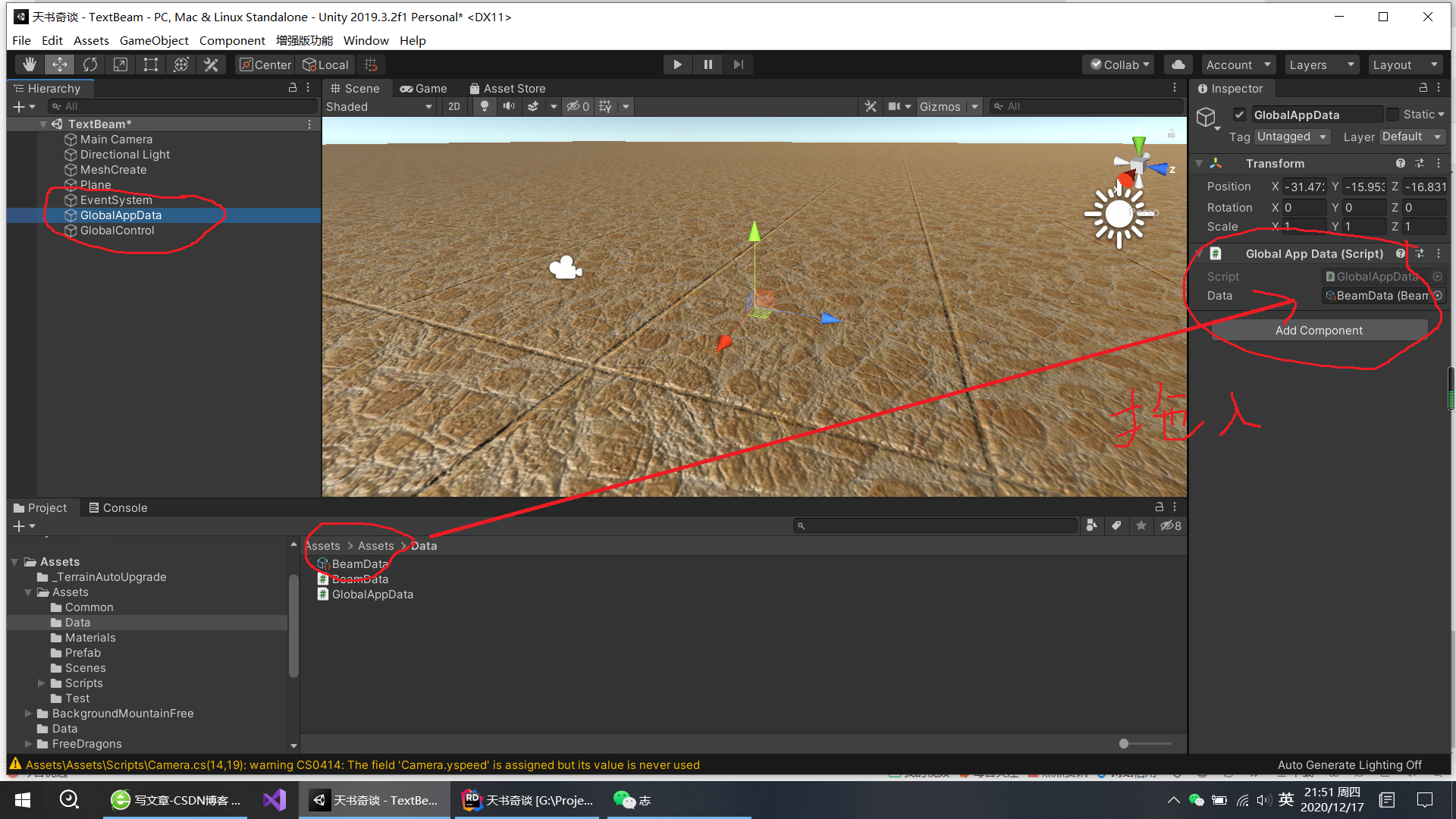Viewport: 1456px width, 819px height.
Task: Select the Rect Transform tool
Action: point(150,64)
